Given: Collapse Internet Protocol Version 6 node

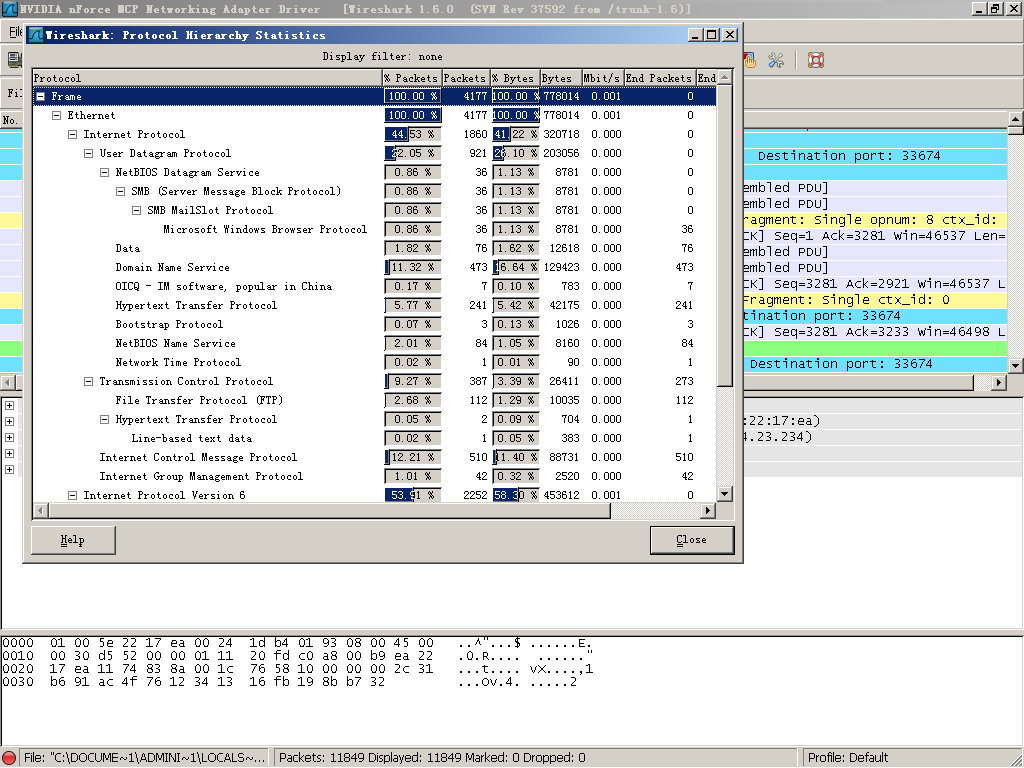Looking at the screenshot, I should [x=73, y=496].
